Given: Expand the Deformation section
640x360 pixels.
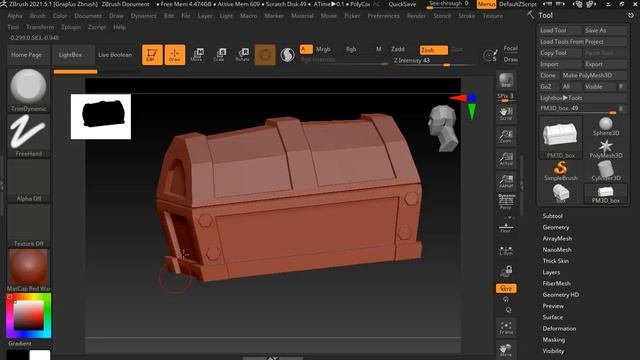Looking at the screenshot, I should click(559, 329).
